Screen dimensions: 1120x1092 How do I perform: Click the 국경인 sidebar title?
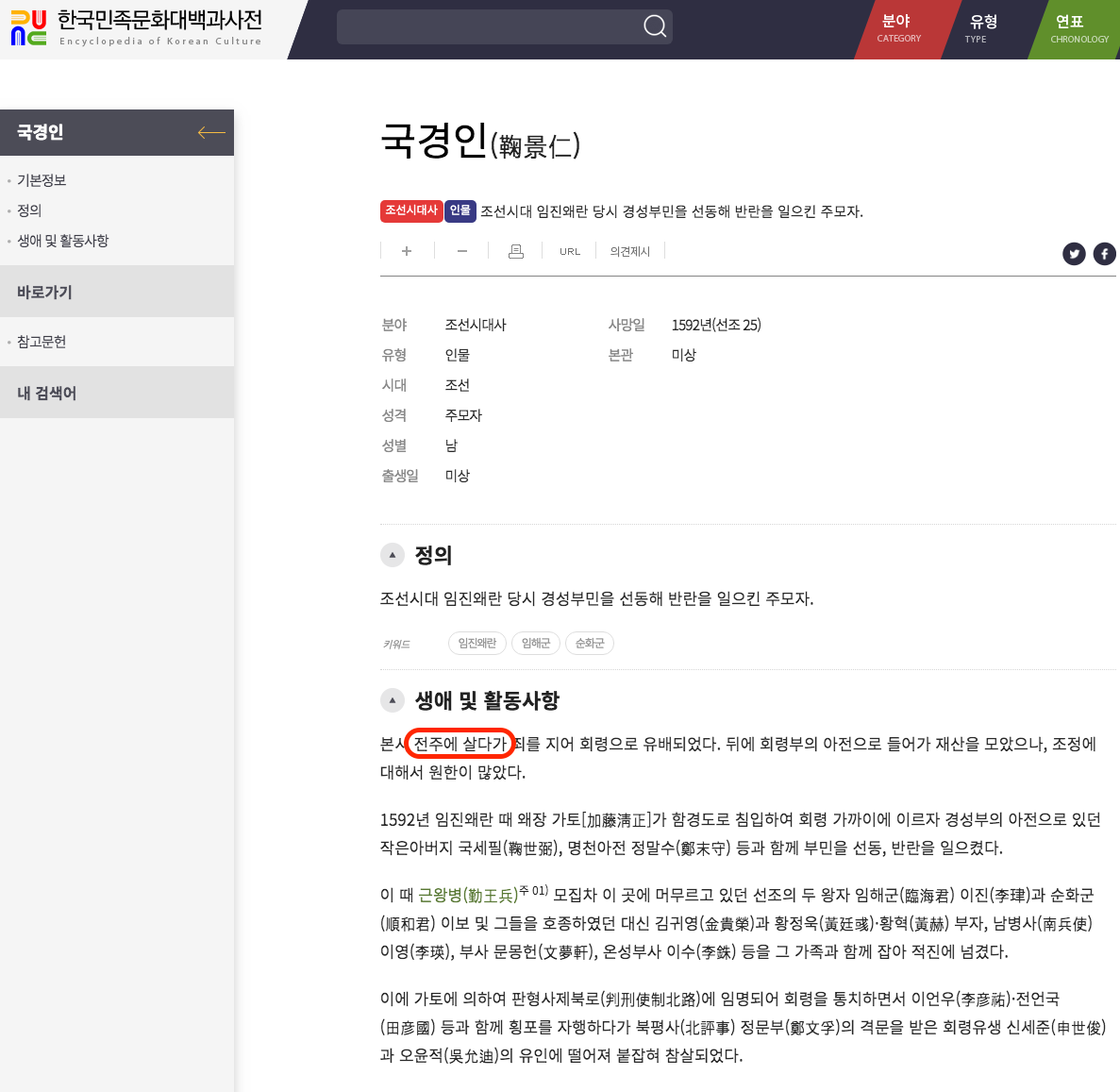pyautogui.click(x=41, y=132)
